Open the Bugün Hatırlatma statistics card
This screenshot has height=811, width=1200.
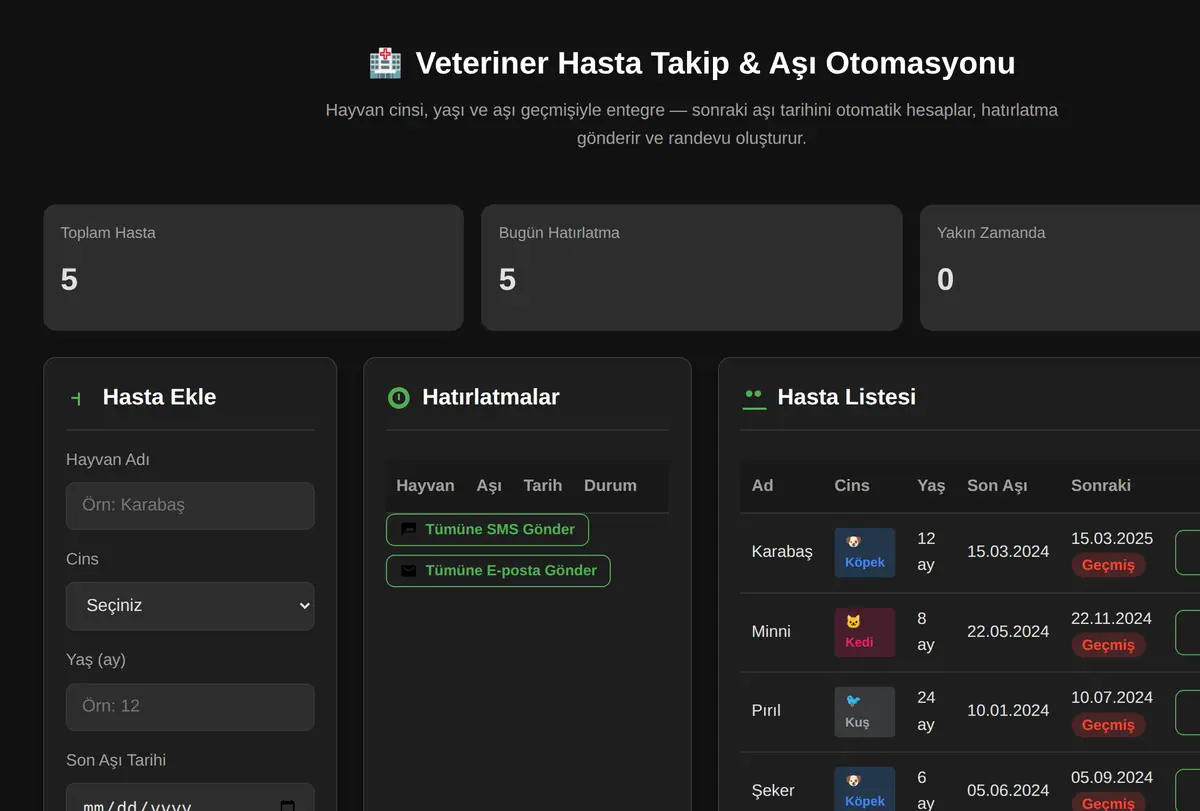[x=692, y=268]
